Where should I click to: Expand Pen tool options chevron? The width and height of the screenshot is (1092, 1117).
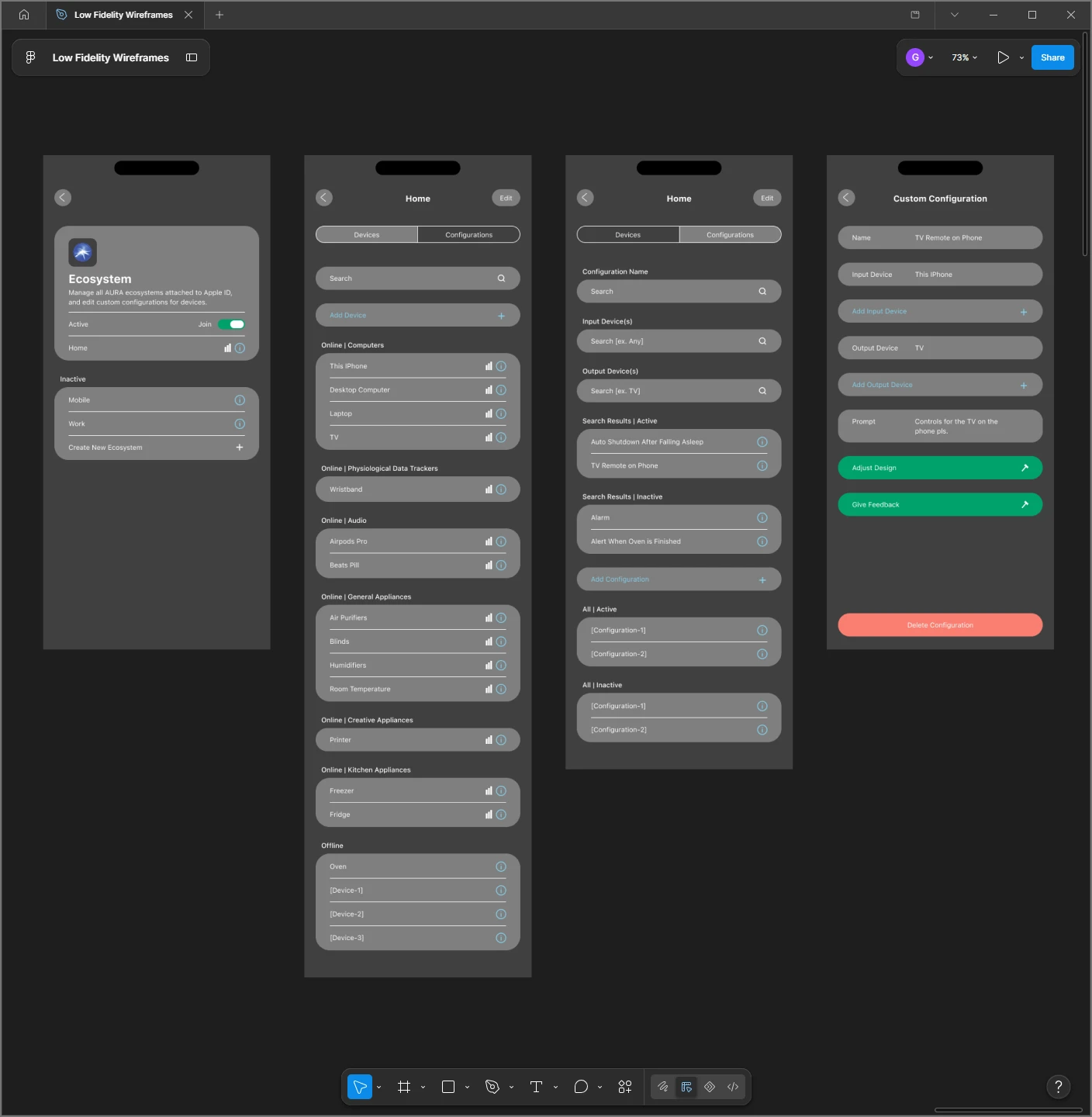(x=511, y=1088)
